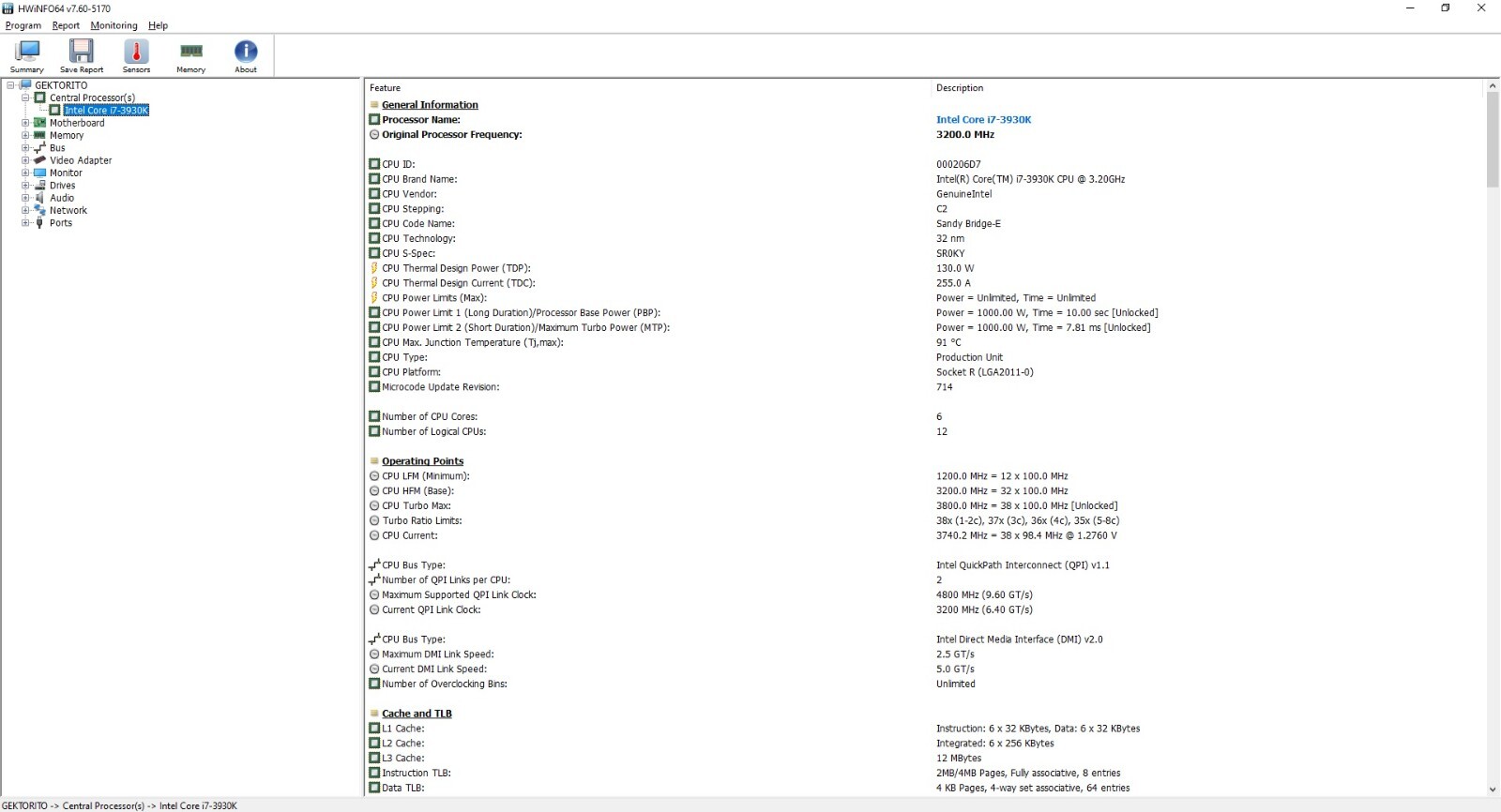Image resolution: width=1501 pixels, height=812 pixels.
Task: Select the Number of CPU Cores row
Action: click(925, 417)
